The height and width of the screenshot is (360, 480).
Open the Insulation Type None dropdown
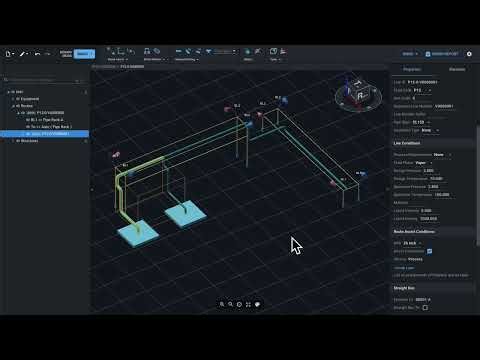pos(430,130)
